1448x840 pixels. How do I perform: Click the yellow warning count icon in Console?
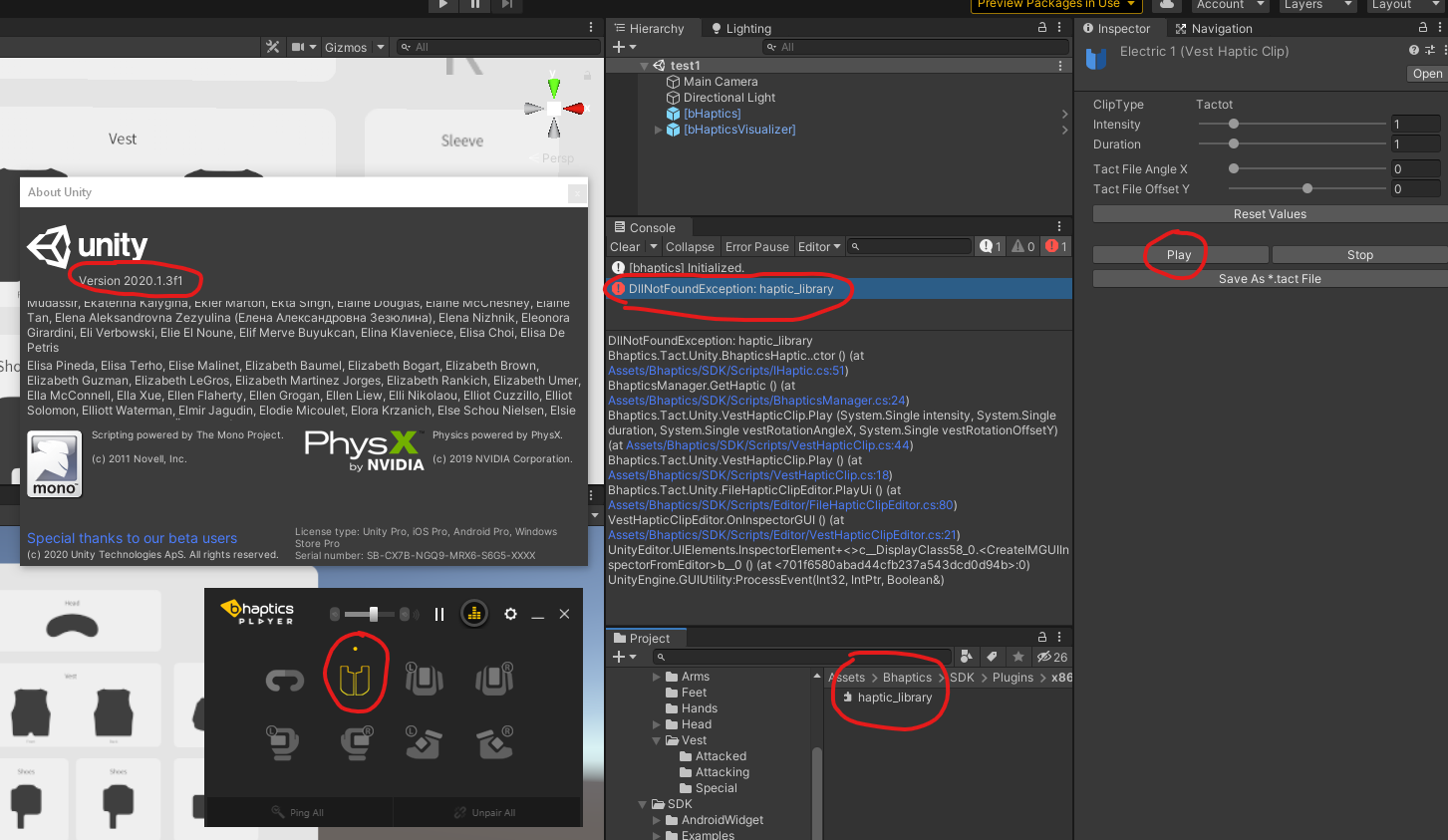(1022, 246)
